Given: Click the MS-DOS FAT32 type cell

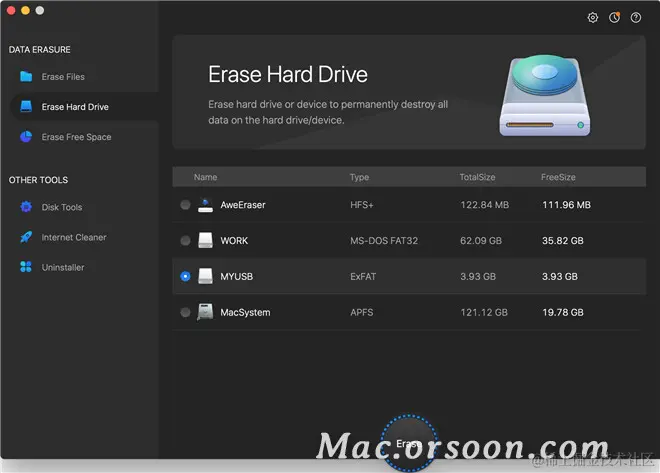Looking at the screenshot, I should point(384,240).
